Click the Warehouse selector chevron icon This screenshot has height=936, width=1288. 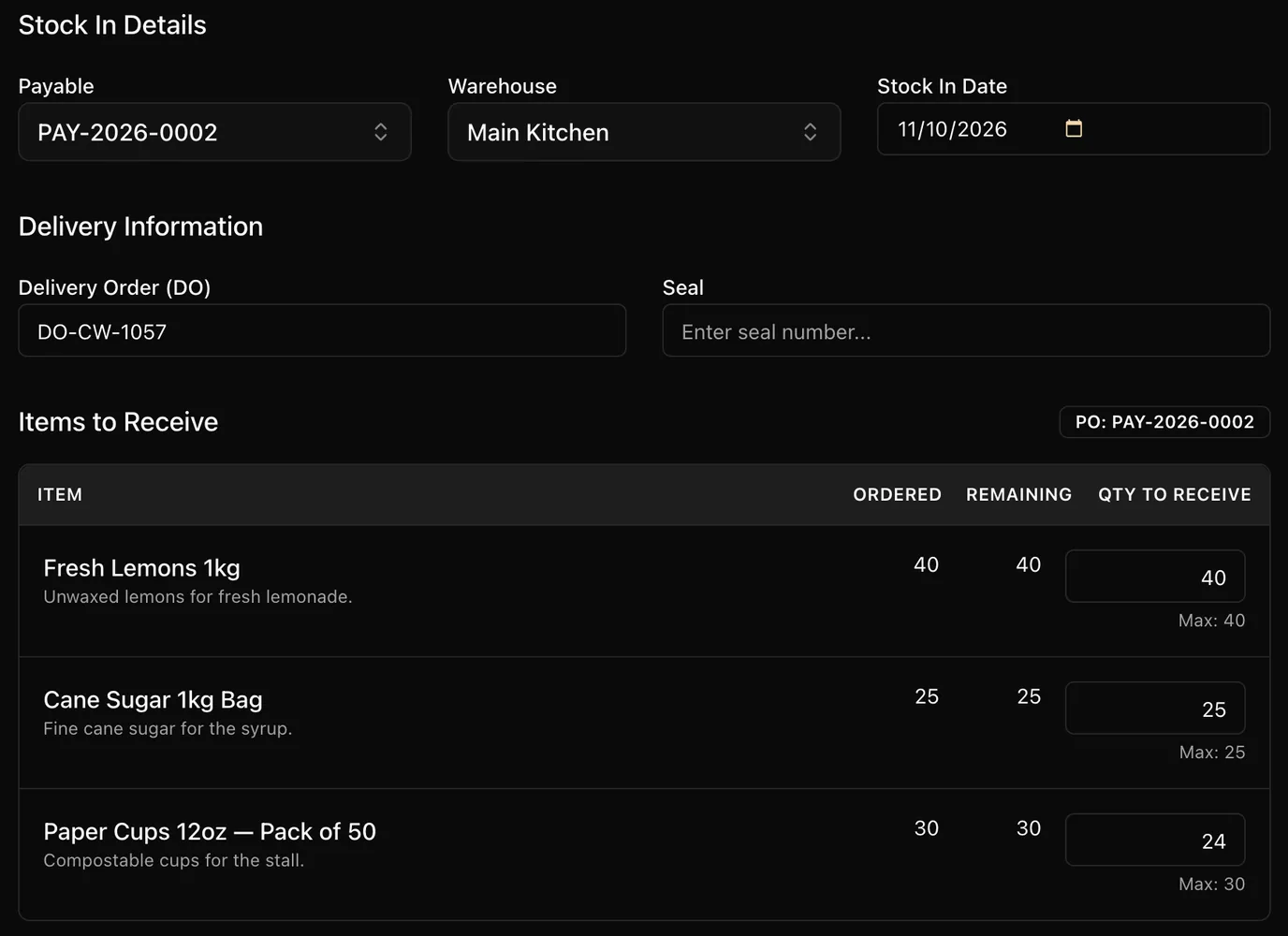click(x=810, y=132)
